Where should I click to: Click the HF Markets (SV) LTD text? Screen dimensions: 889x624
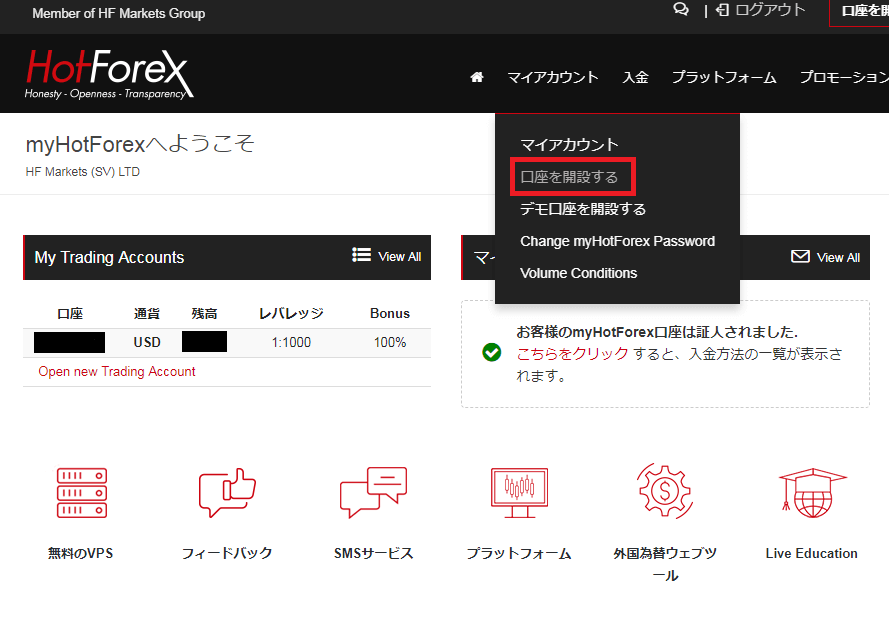[x=83, y=172]
